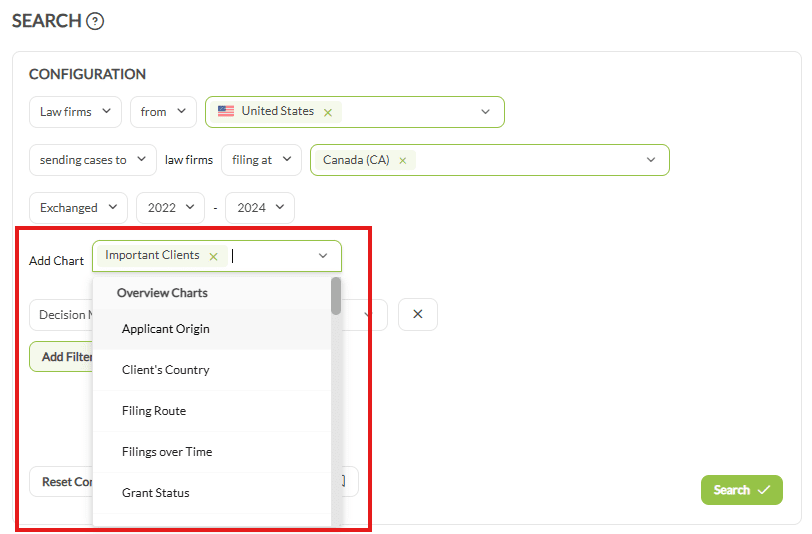
Task: Open the Law firms dropdown
Action: [76, 112]
